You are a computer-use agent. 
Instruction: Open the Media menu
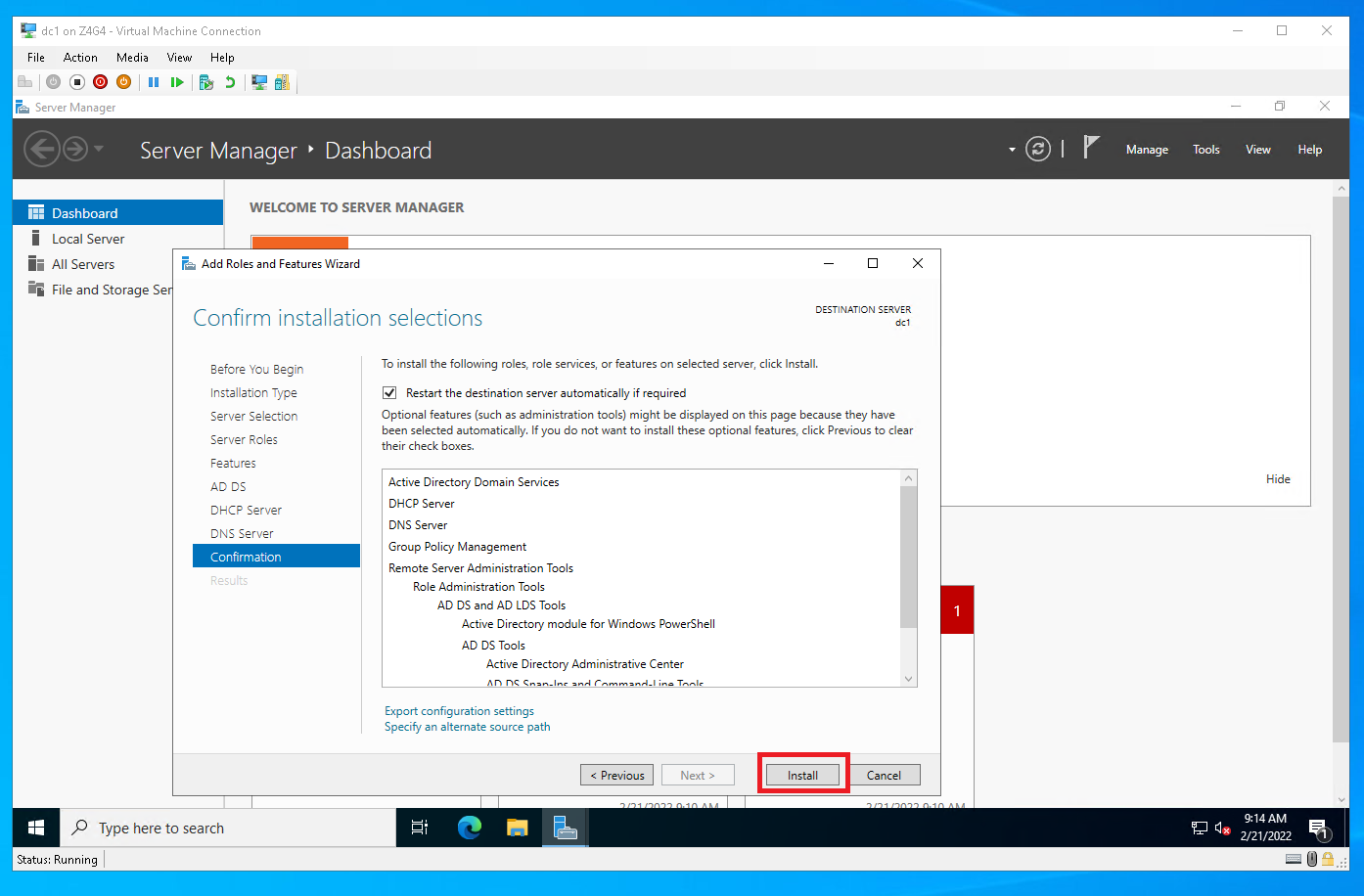[132, 58]
